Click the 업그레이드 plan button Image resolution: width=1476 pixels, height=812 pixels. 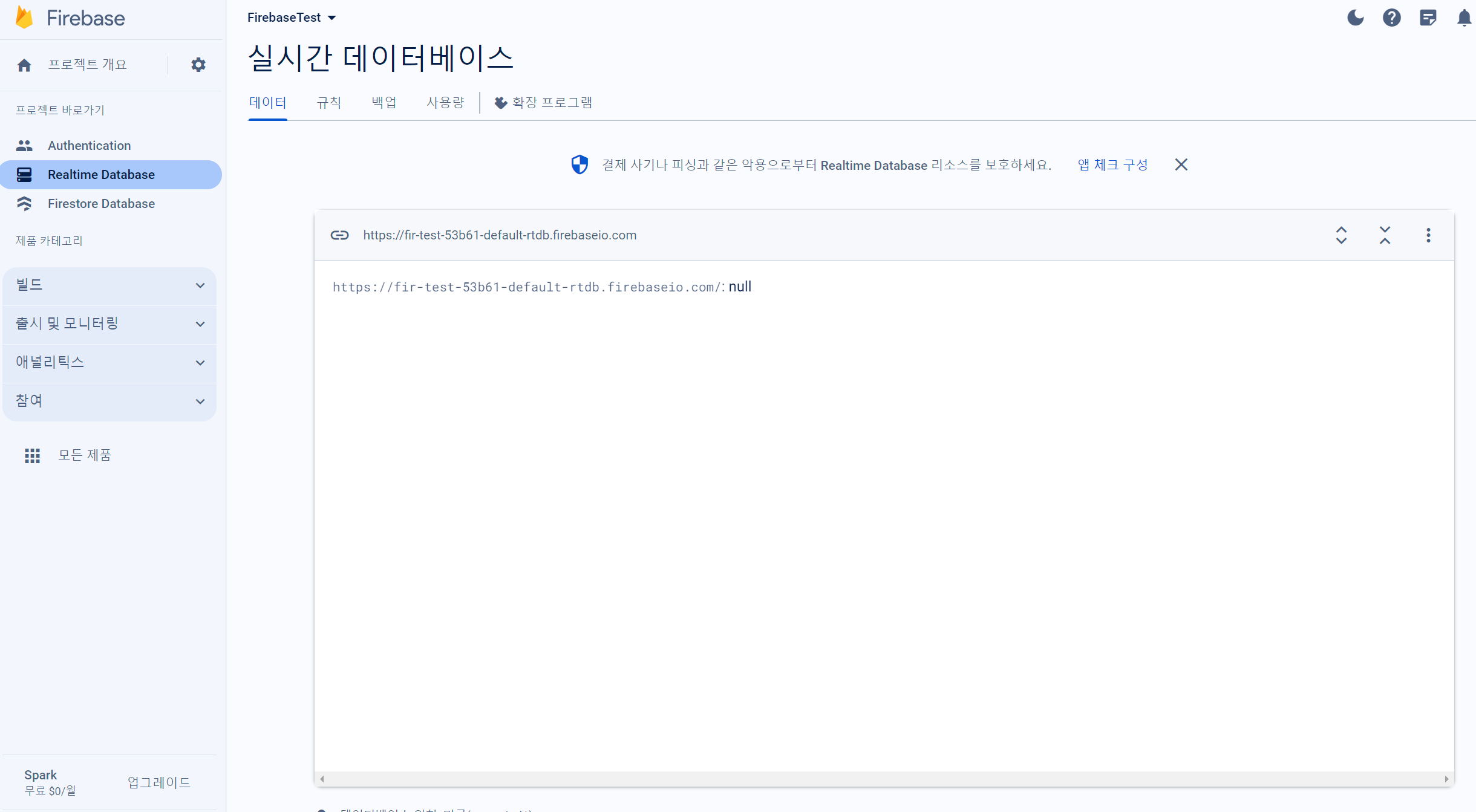159,782
